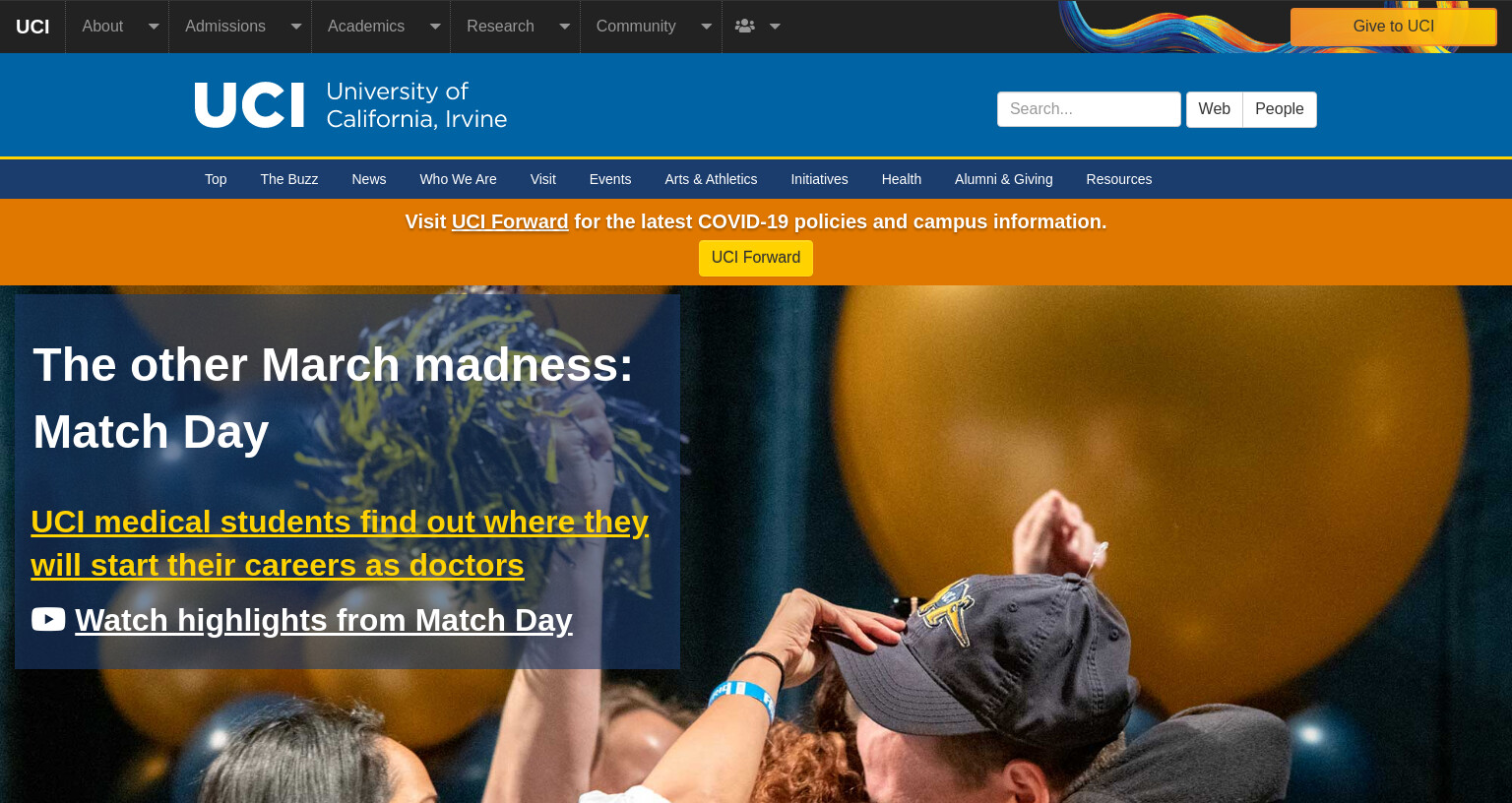Open the Arts & Athletics menu item
1512x803 pixels.
pyautogui.click(x=711, y=179)
